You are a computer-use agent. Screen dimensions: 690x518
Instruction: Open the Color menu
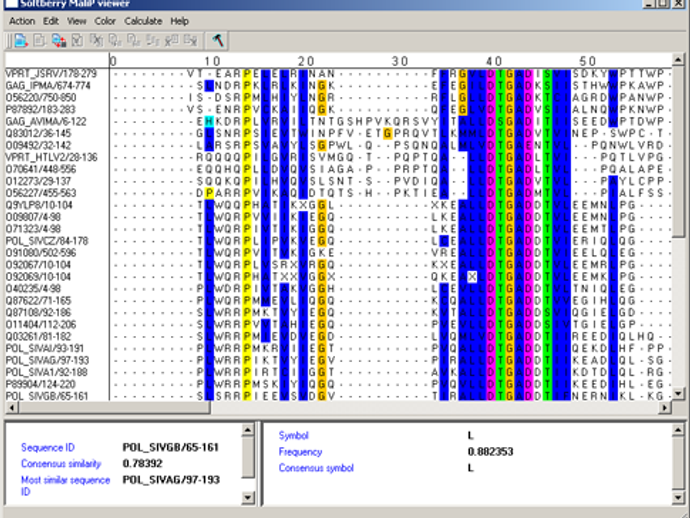[105, 21]
